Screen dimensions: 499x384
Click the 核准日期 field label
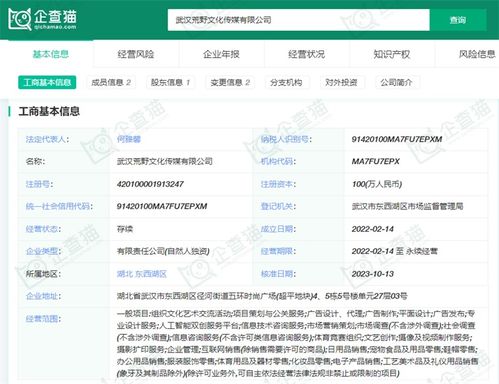(x=278, y=274)
